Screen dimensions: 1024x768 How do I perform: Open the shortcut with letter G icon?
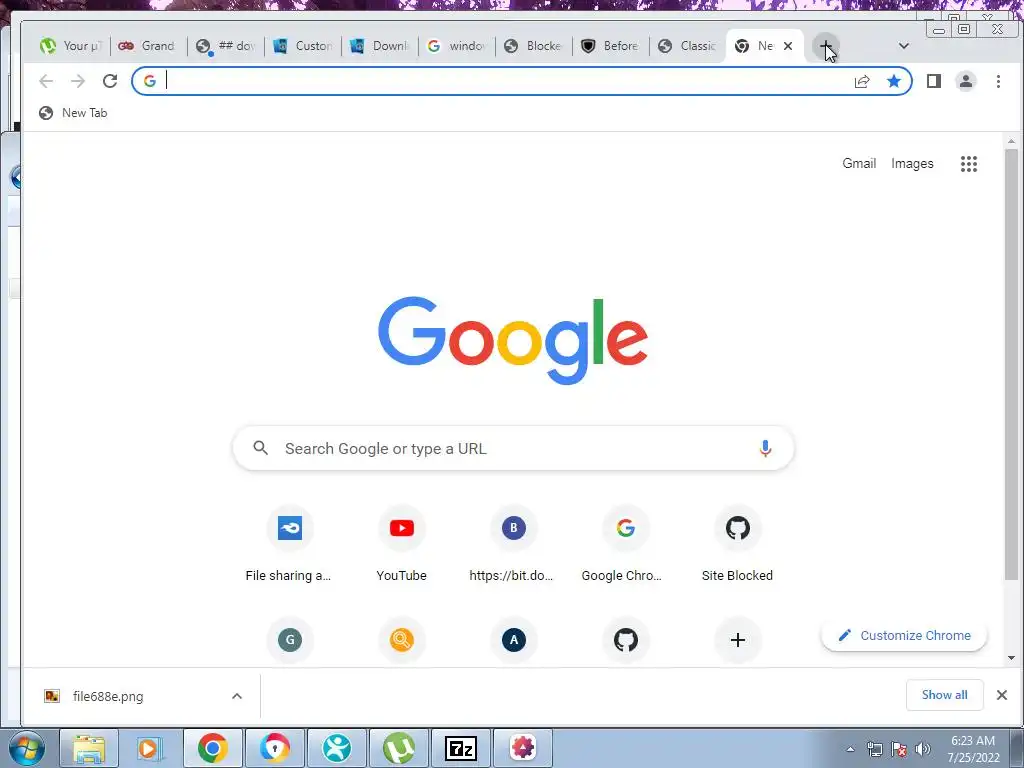290,640
